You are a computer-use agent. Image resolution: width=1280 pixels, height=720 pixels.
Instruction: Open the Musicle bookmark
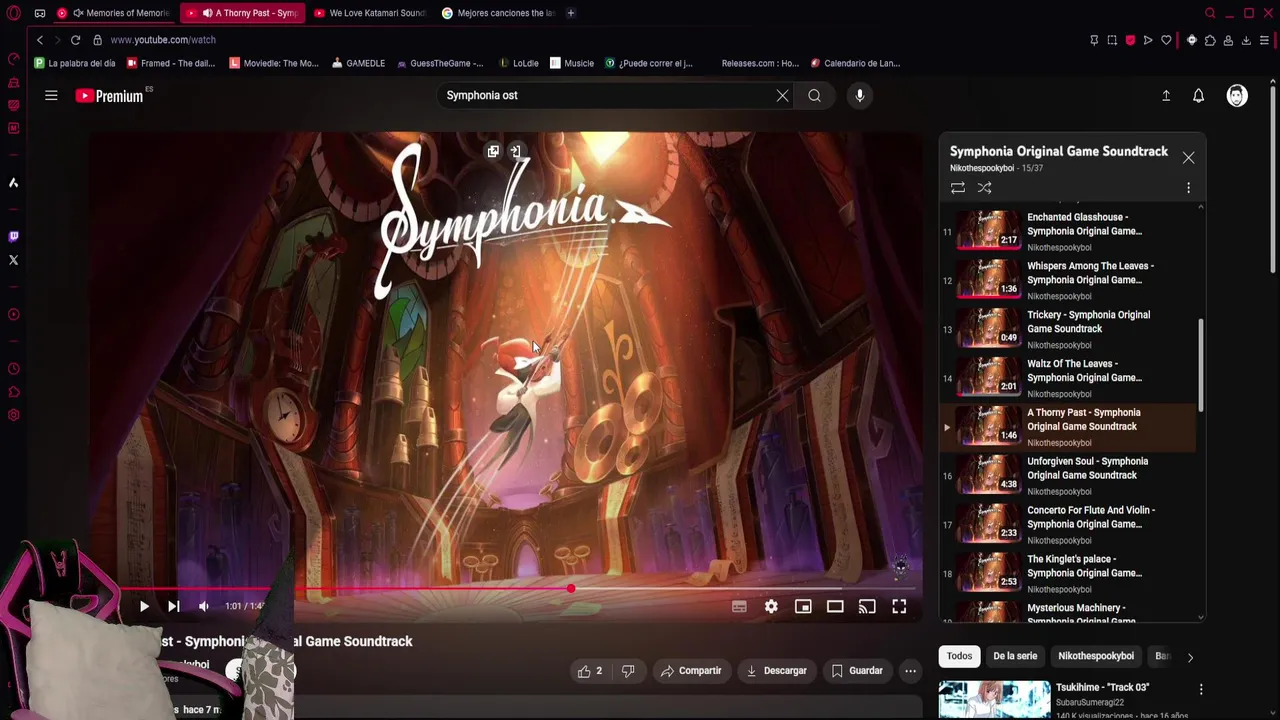point(572,63)
